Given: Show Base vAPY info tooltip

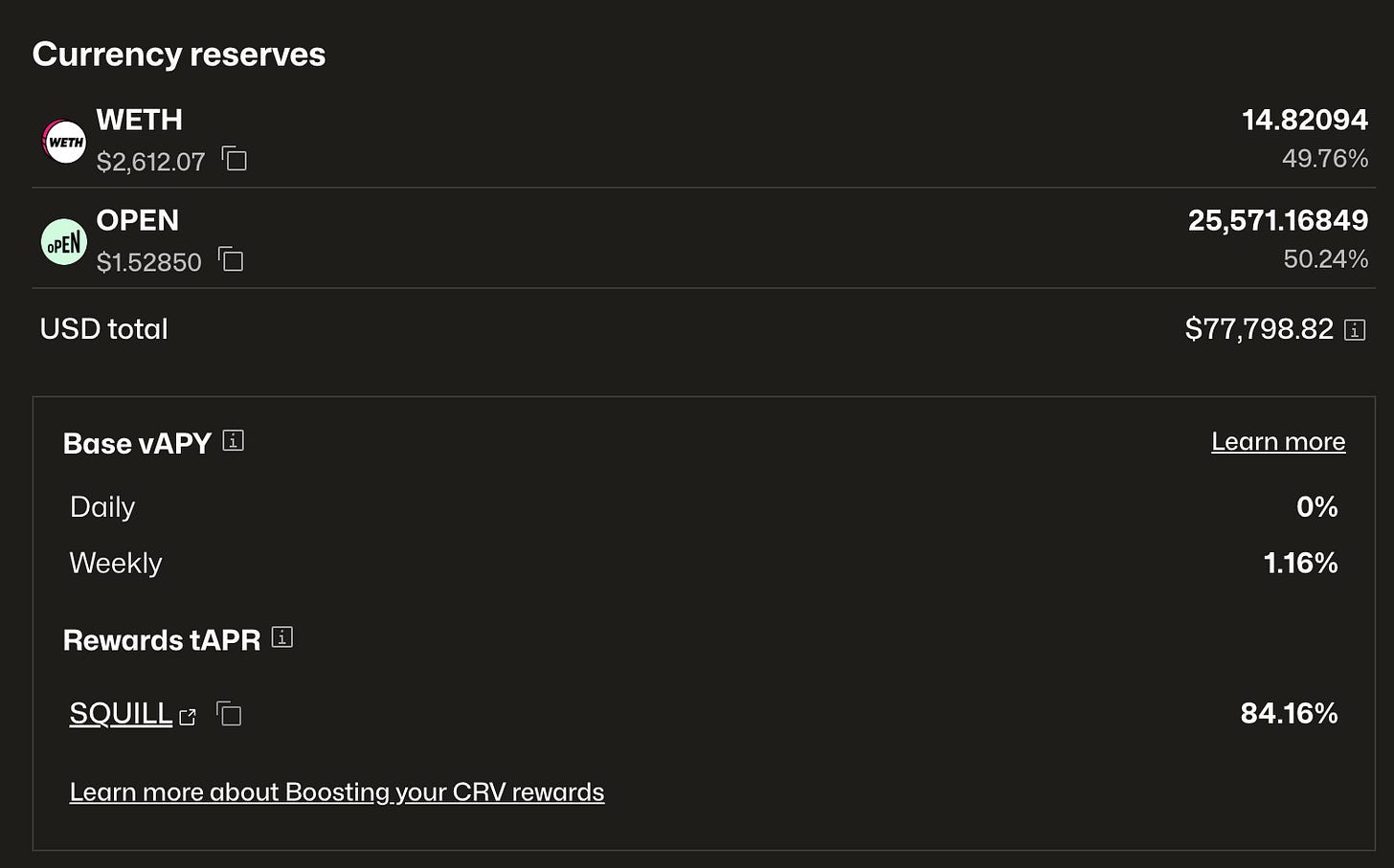Looking at the screenshot, I should point(233,440).
